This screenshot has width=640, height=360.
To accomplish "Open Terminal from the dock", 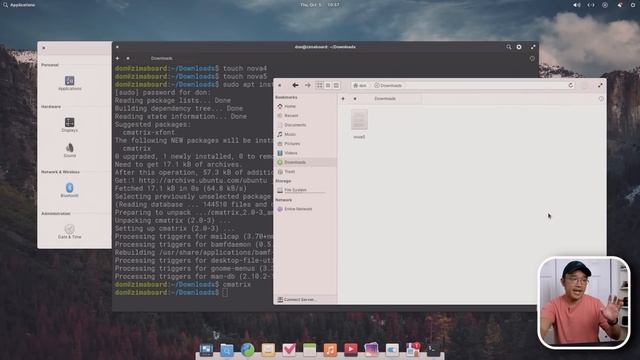I will tap(433, 350).
